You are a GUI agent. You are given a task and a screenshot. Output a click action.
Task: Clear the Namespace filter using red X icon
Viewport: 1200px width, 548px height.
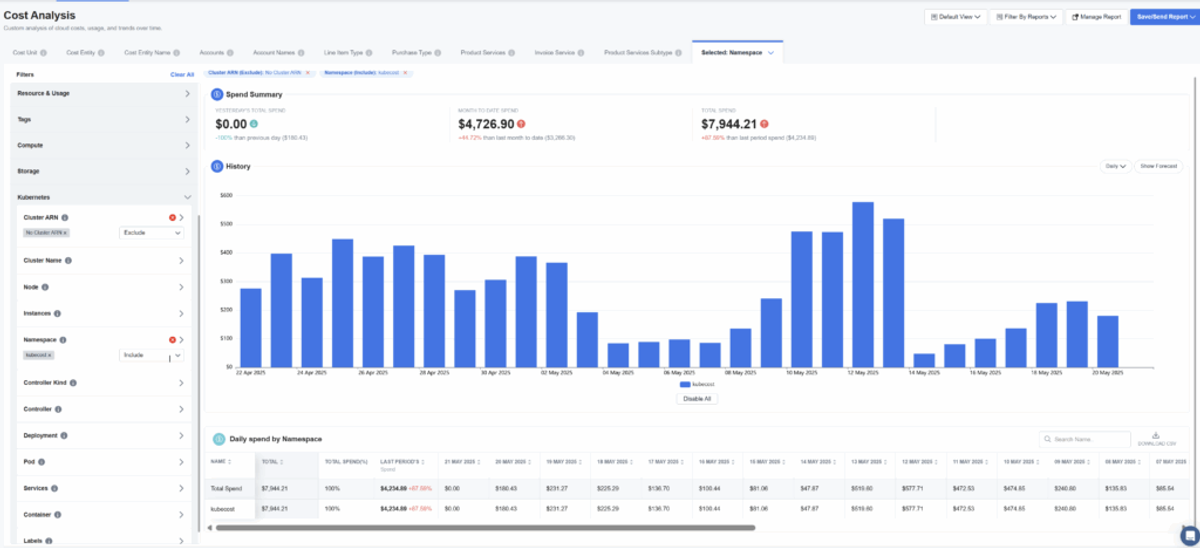172,340
